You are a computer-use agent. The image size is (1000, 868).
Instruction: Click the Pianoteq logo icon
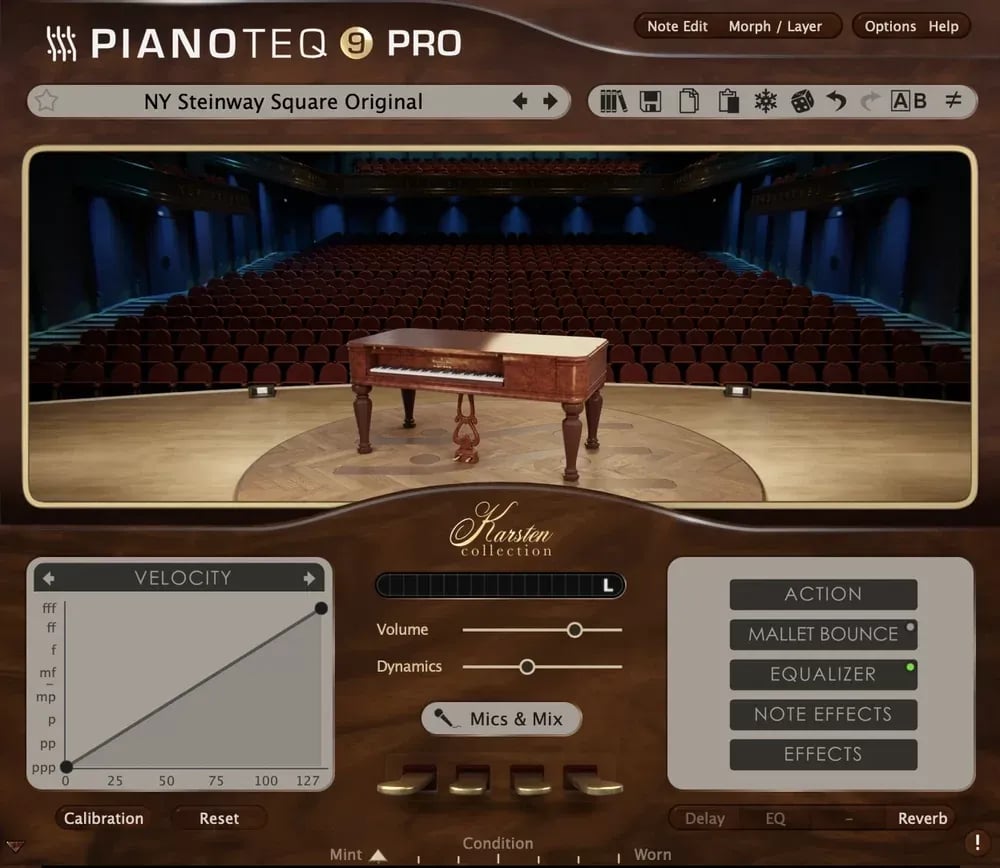61,43
